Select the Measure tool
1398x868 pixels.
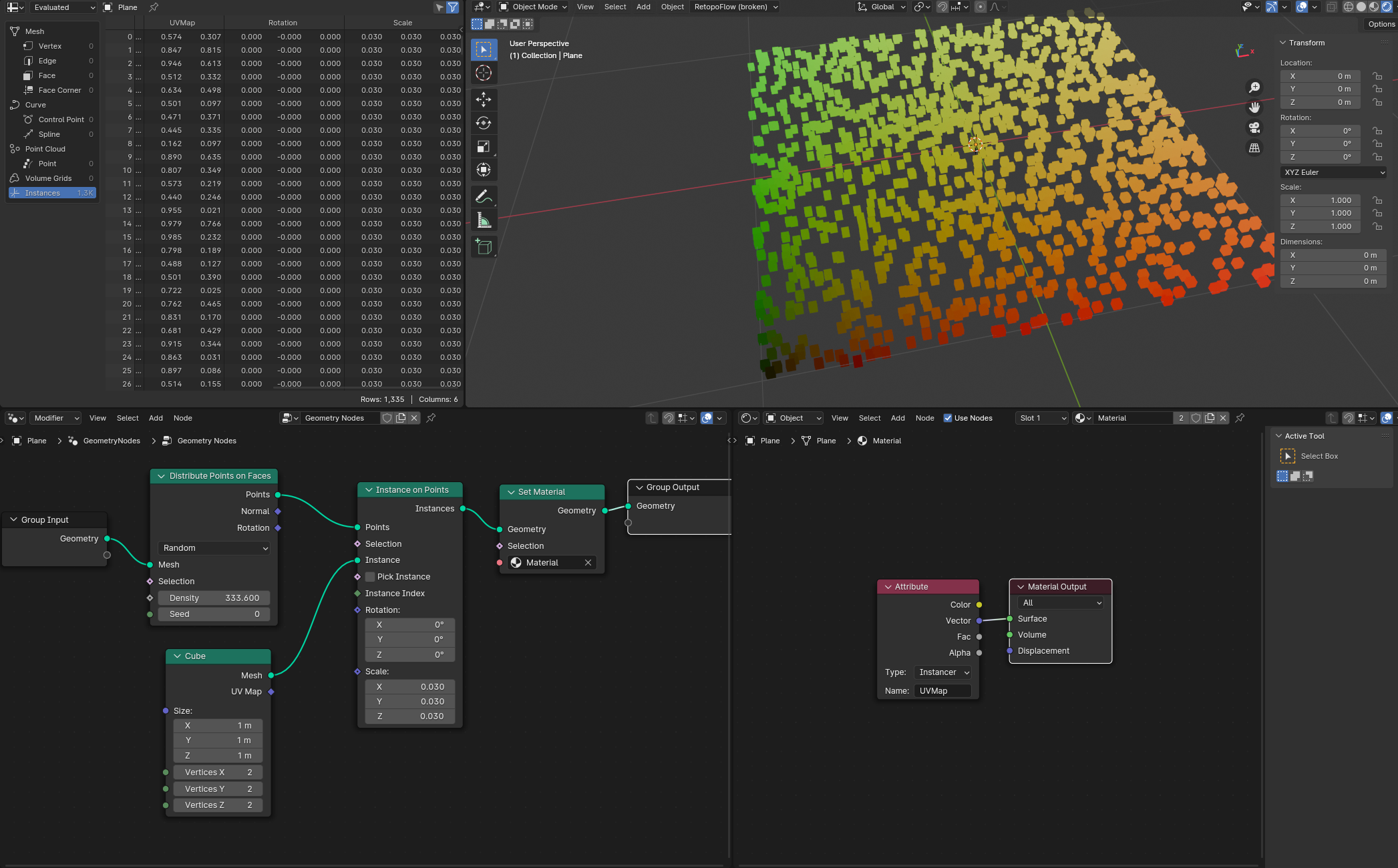[x=484, y=220]
